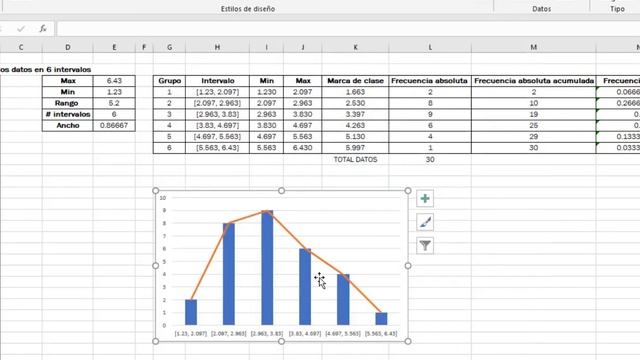
Task: Click the 'Frecuencia absoluta' header
Action: (x=429, y=81)
